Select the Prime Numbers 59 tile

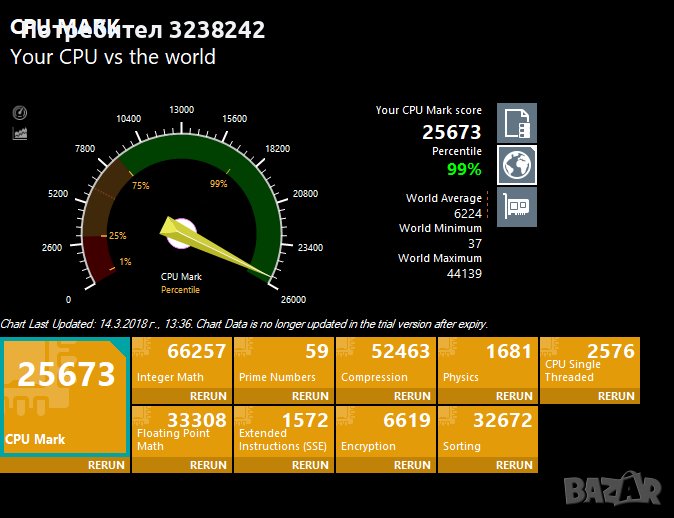coord(284,363)
